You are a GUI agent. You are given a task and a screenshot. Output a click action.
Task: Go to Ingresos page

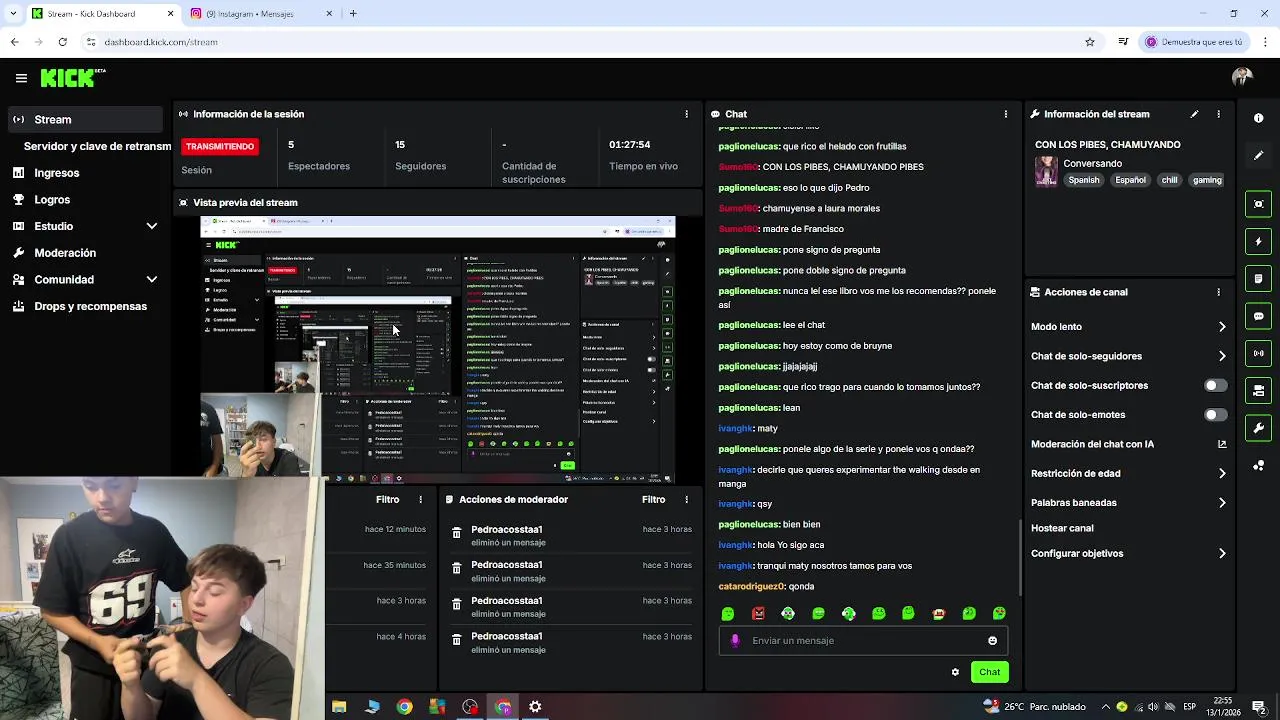(x=56, y=173)
